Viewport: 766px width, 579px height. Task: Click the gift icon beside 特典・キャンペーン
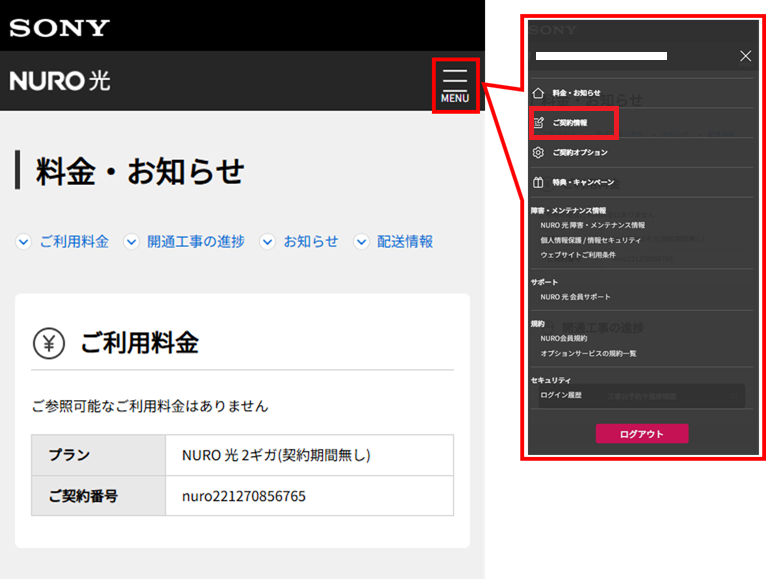tap(538, 182)
